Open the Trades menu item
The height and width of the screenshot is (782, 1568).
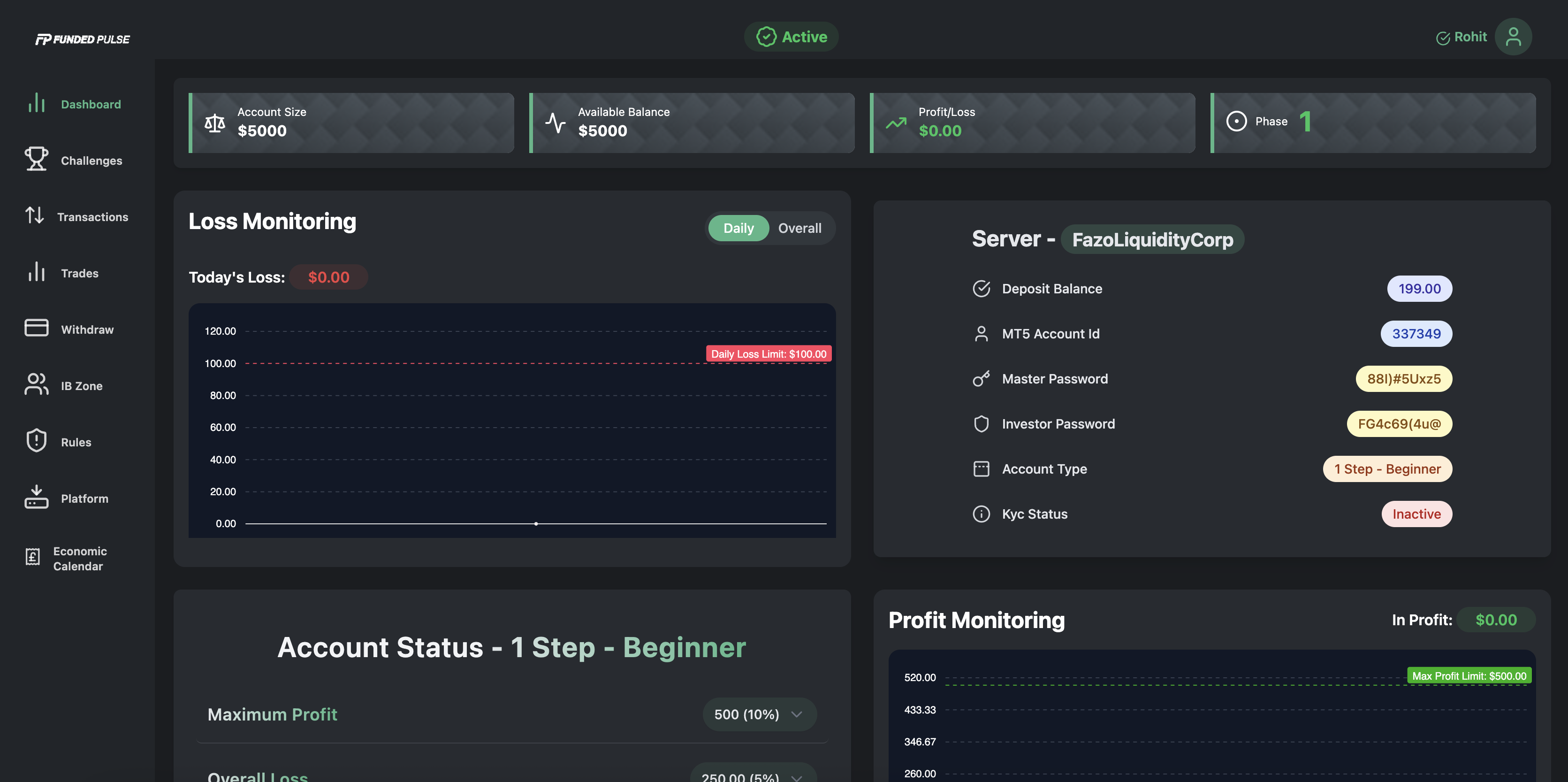pyautogui.click(x=79, y=274)
